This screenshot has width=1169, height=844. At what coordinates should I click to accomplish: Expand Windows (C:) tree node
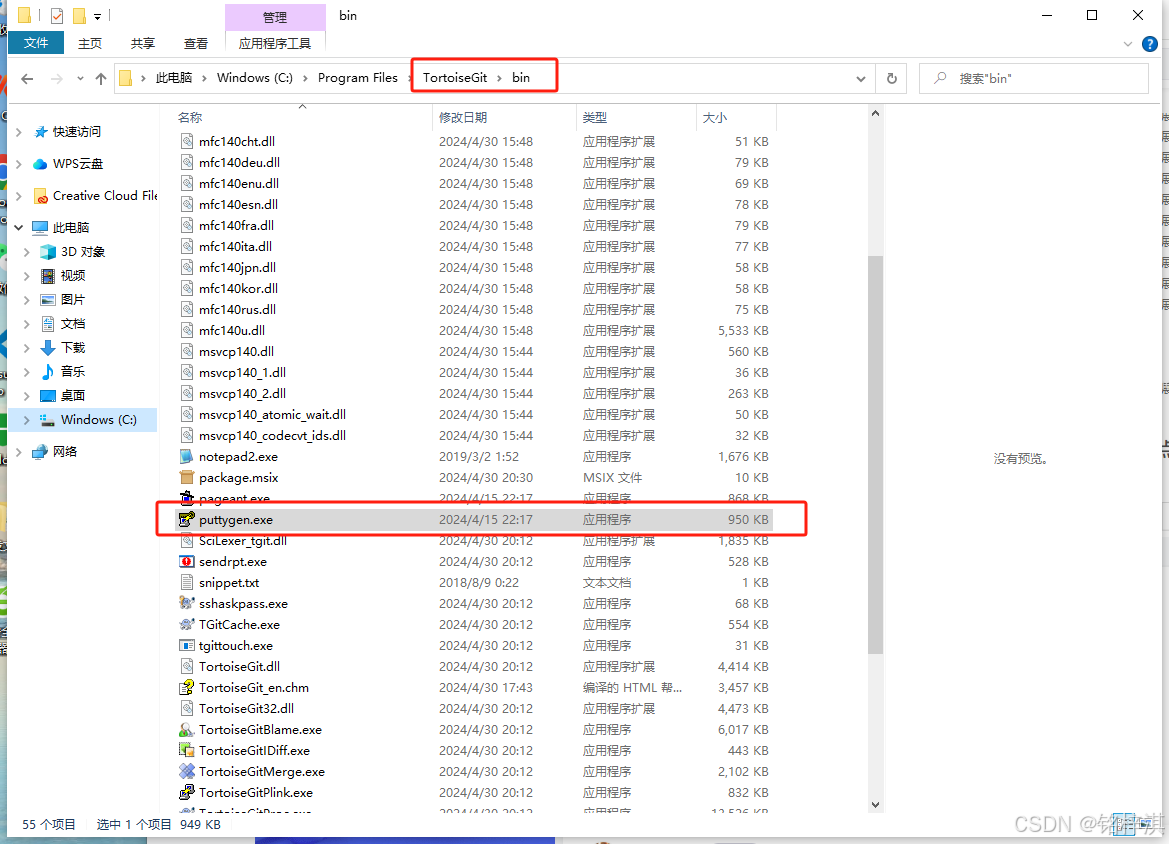(x=27, y=420)
